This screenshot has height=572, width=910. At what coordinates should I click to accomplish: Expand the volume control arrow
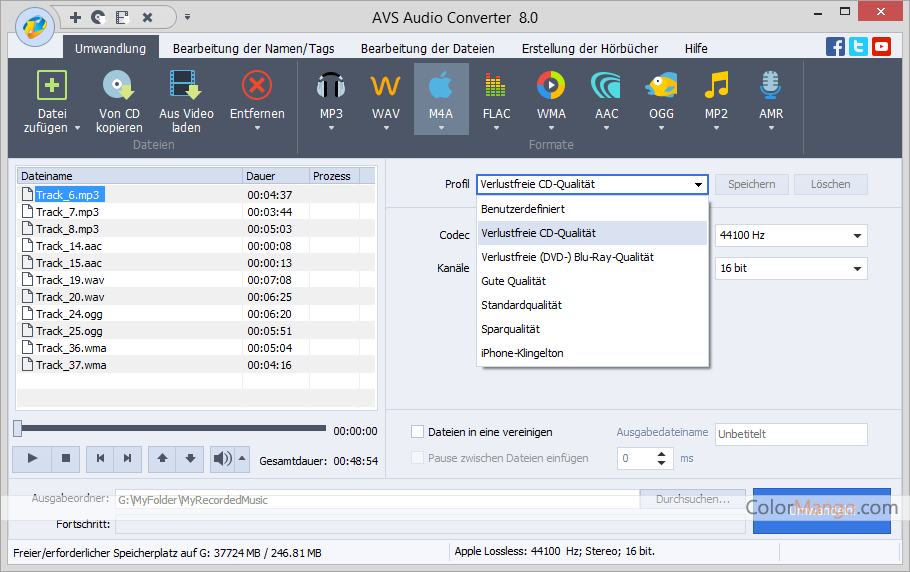point(242,458)
